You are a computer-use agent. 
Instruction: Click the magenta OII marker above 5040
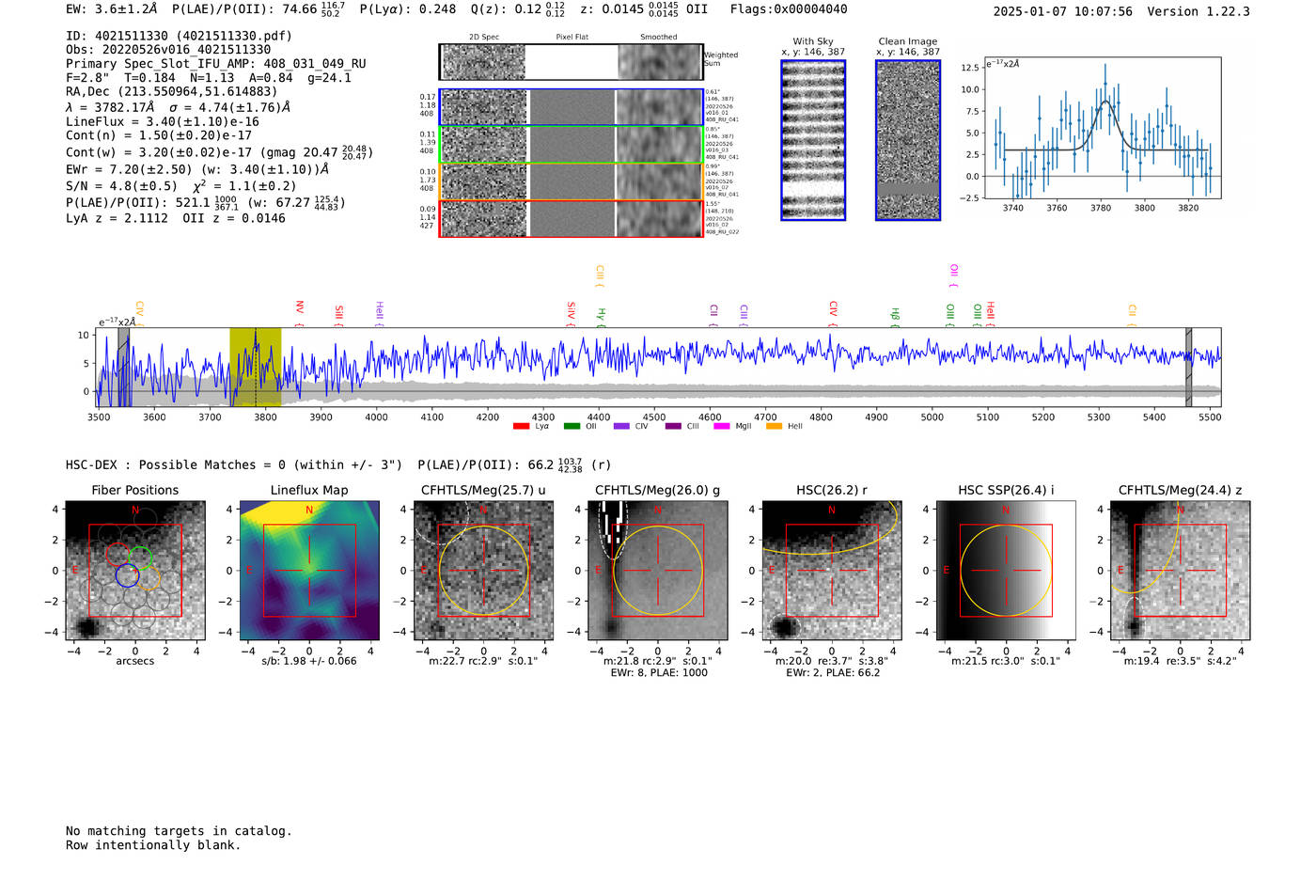point(953,275)
